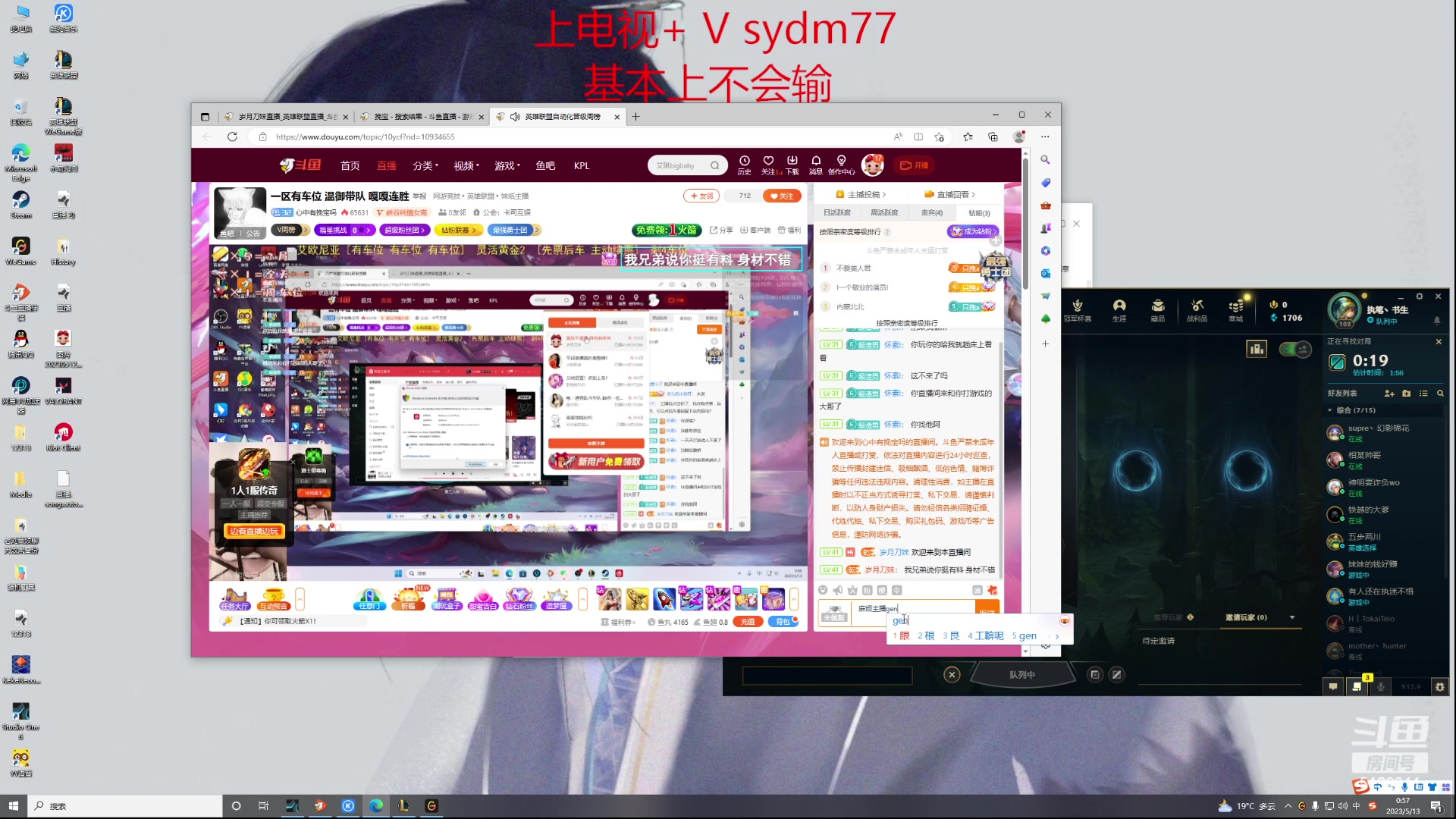
Task: Open the 消息 bell notifications icon
Action: [816, 165]
